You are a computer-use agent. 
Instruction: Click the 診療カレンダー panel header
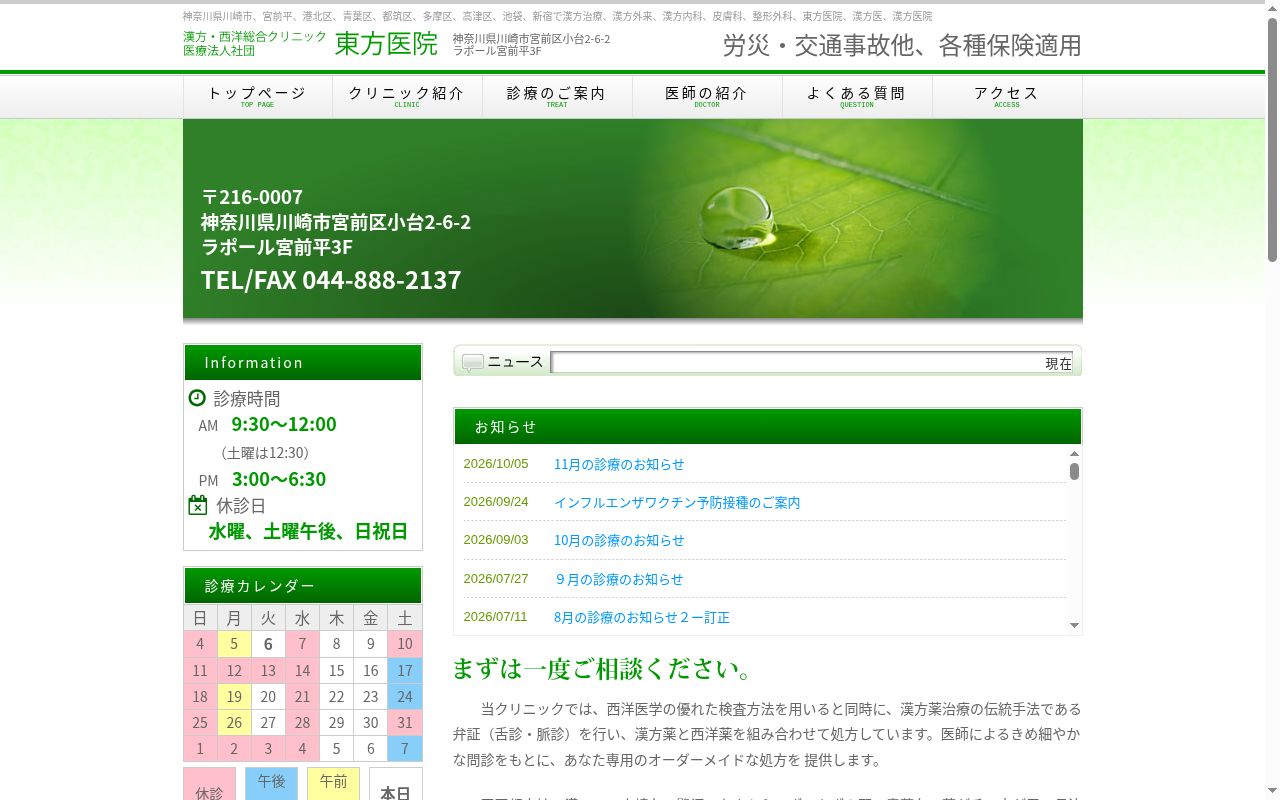[x=303, y=586]
